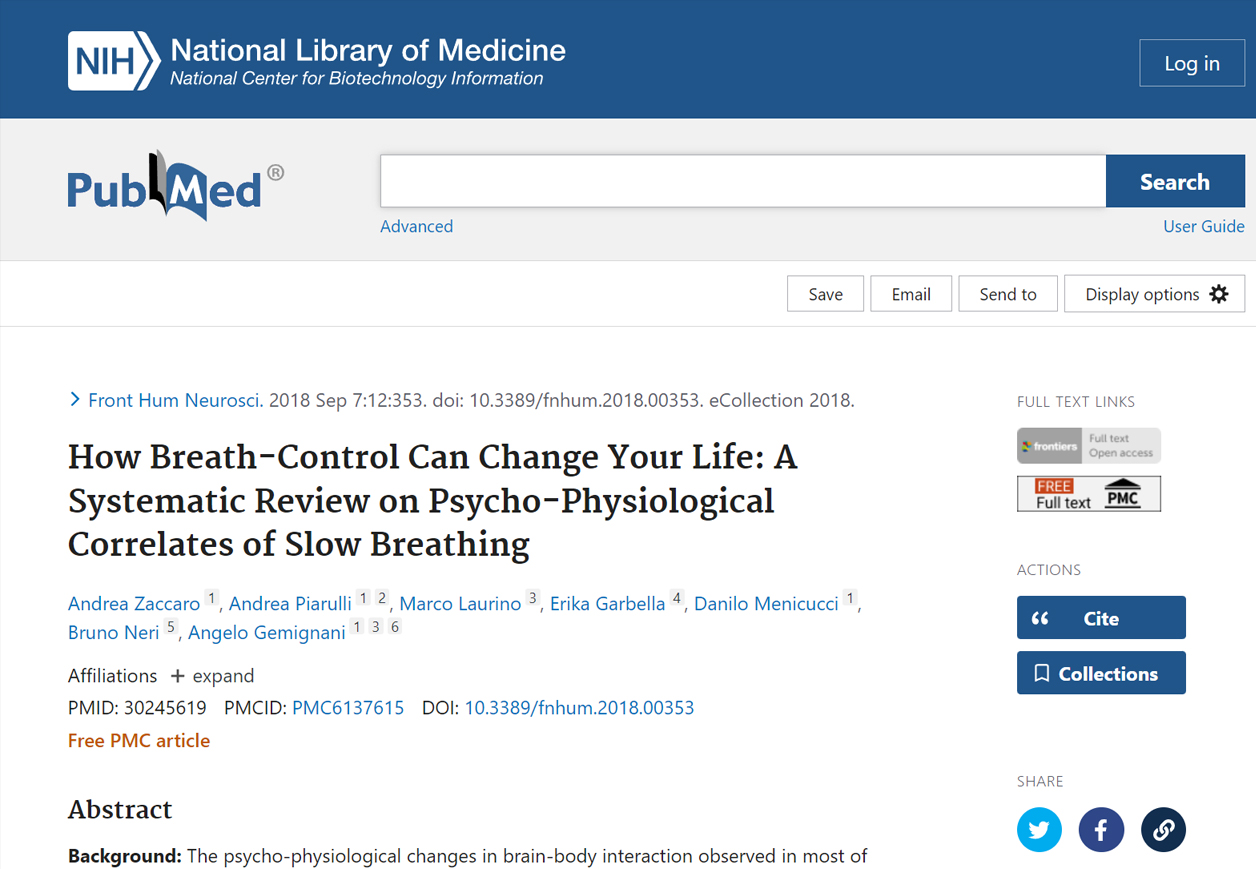
Task: Open Display options gear menu
Action: (1154, 294)
